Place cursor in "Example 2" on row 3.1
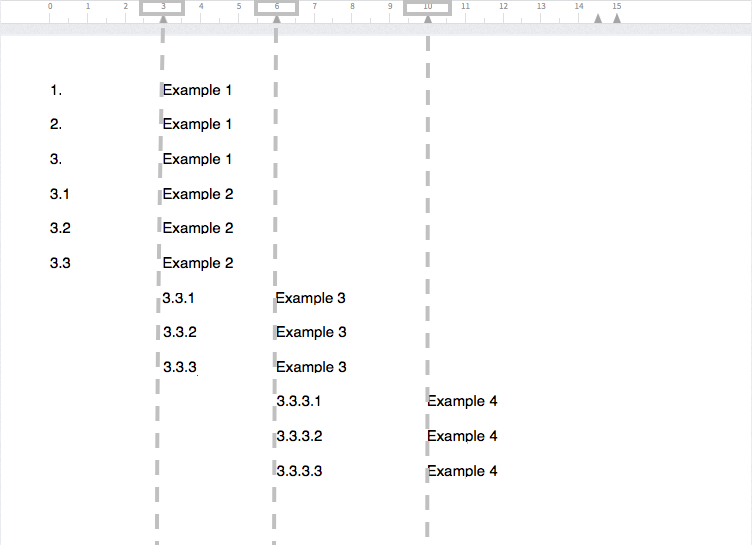 pos(198,194)
